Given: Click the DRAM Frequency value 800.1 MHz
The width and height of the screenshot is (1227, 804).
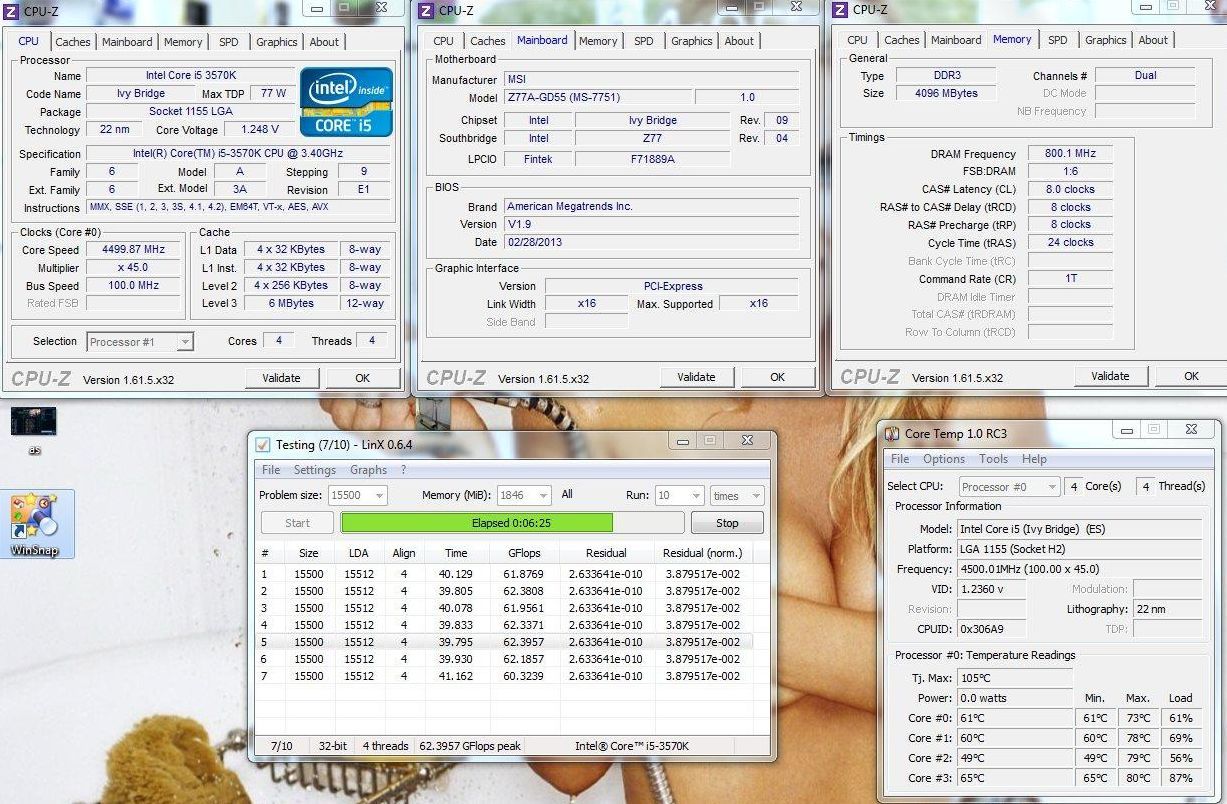Looking at the screenshot, I should (x=1070, y=154).
